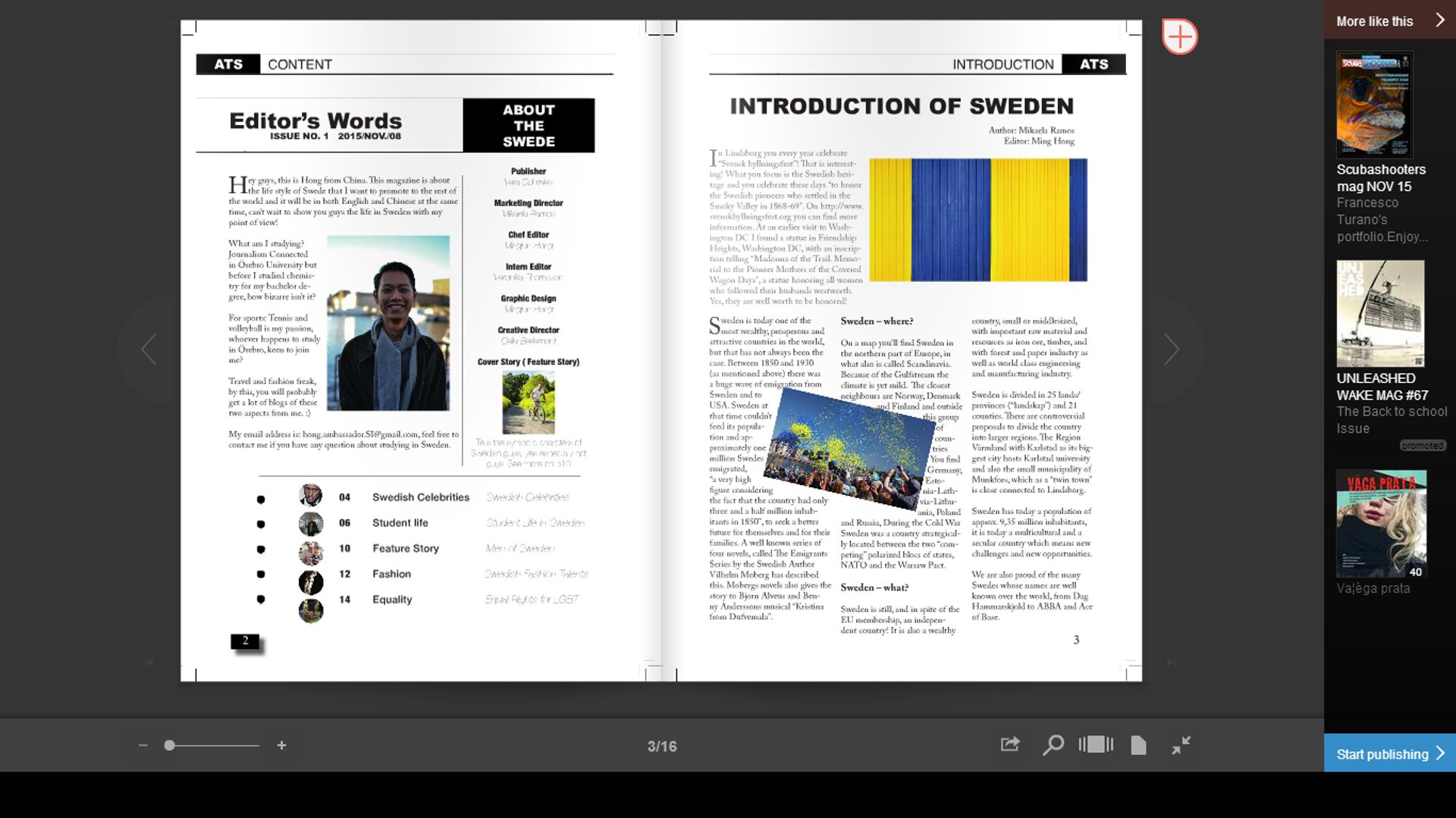Image resolution: width=1456 pixels, height=818 pixels.
Task: Show the page thumbnails view icon
Action: coord(1096,744)
